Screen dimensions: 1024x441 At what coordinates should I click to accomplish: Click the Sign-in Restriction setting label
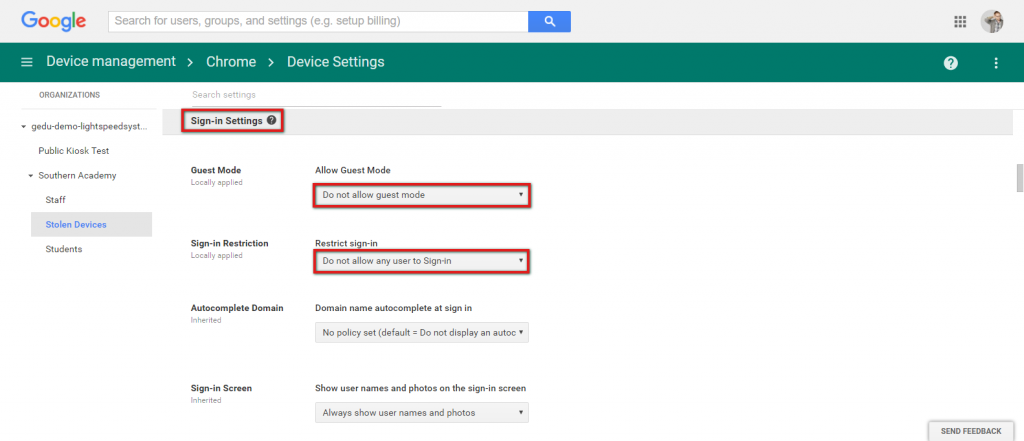point(230,243)
